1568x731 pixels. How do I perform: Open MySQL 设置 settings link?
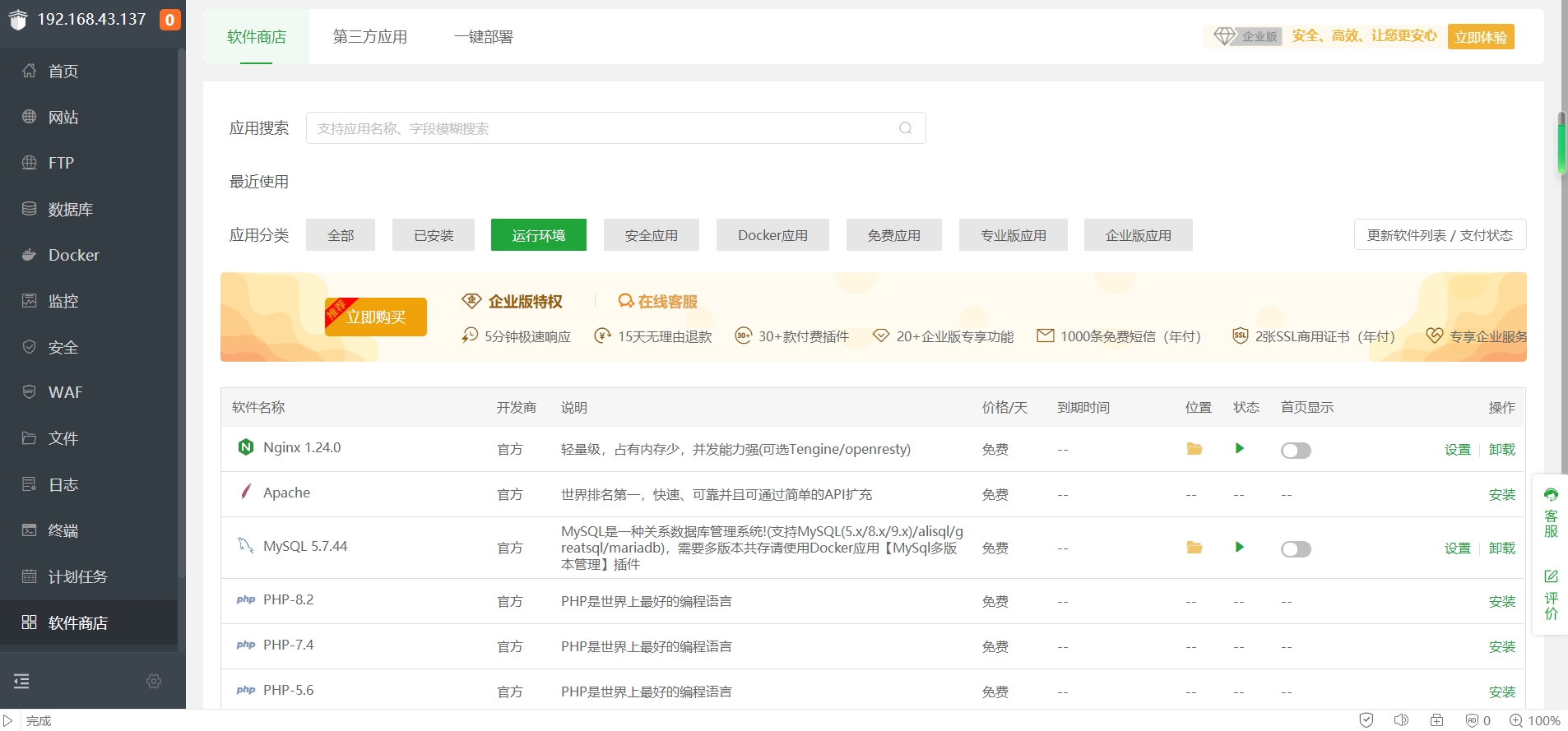[1458, 548]
